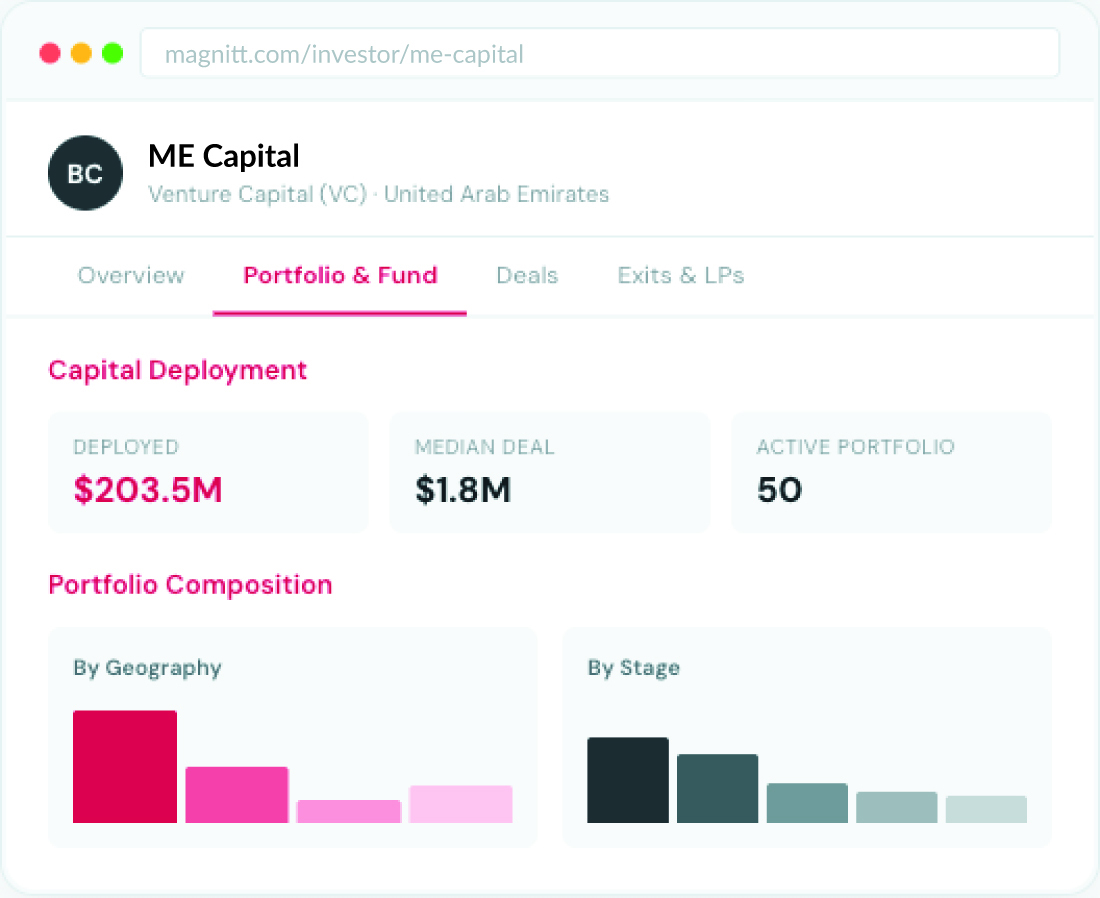1100x898 pixels.
Task: Click the ME Capital title
Action: (x=224, y=156)
